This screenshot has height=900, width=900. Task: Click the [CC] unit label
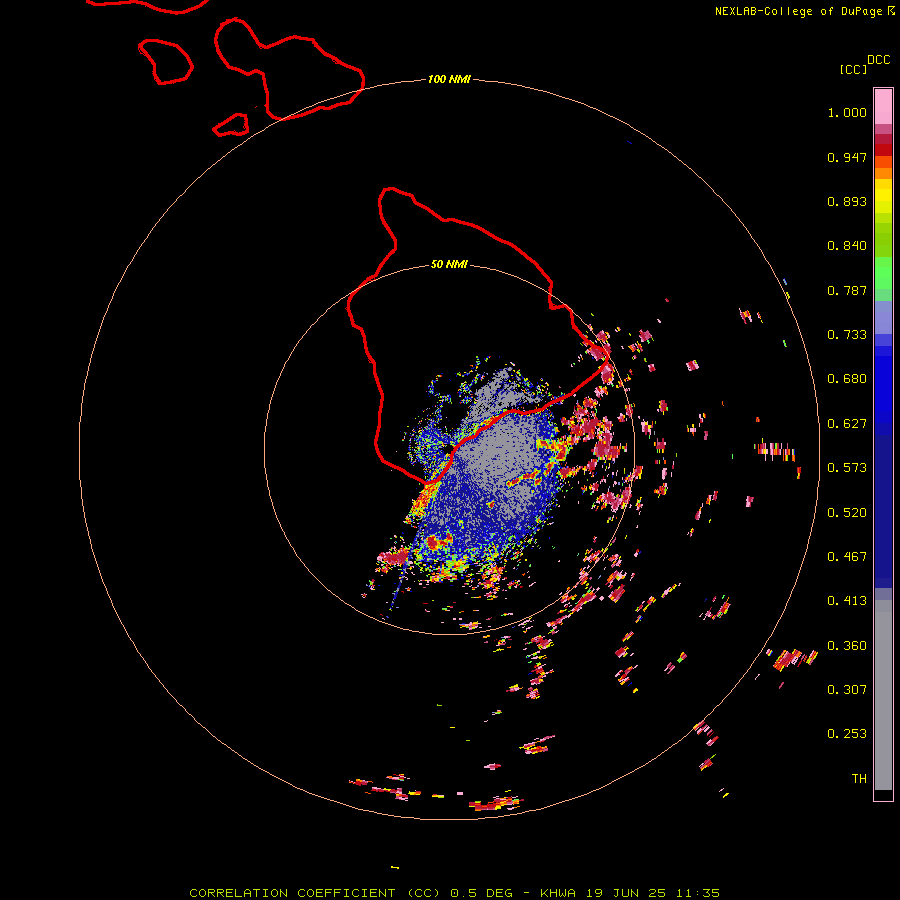coord(854,69)
